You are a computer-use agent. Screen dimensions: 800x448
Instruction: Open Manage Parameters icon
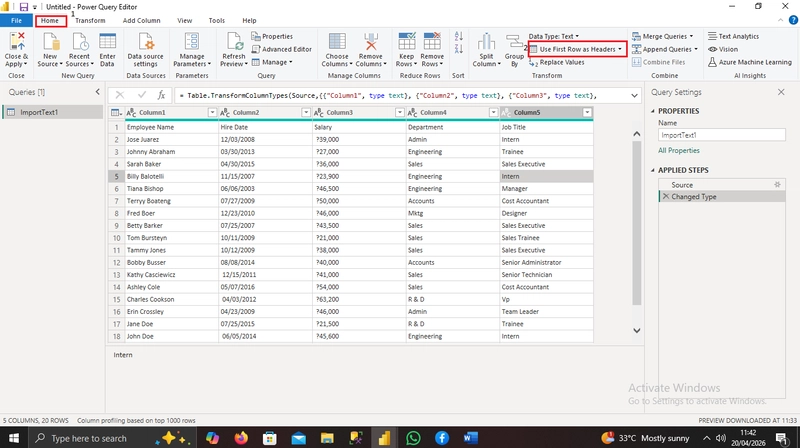coord(192,42)
